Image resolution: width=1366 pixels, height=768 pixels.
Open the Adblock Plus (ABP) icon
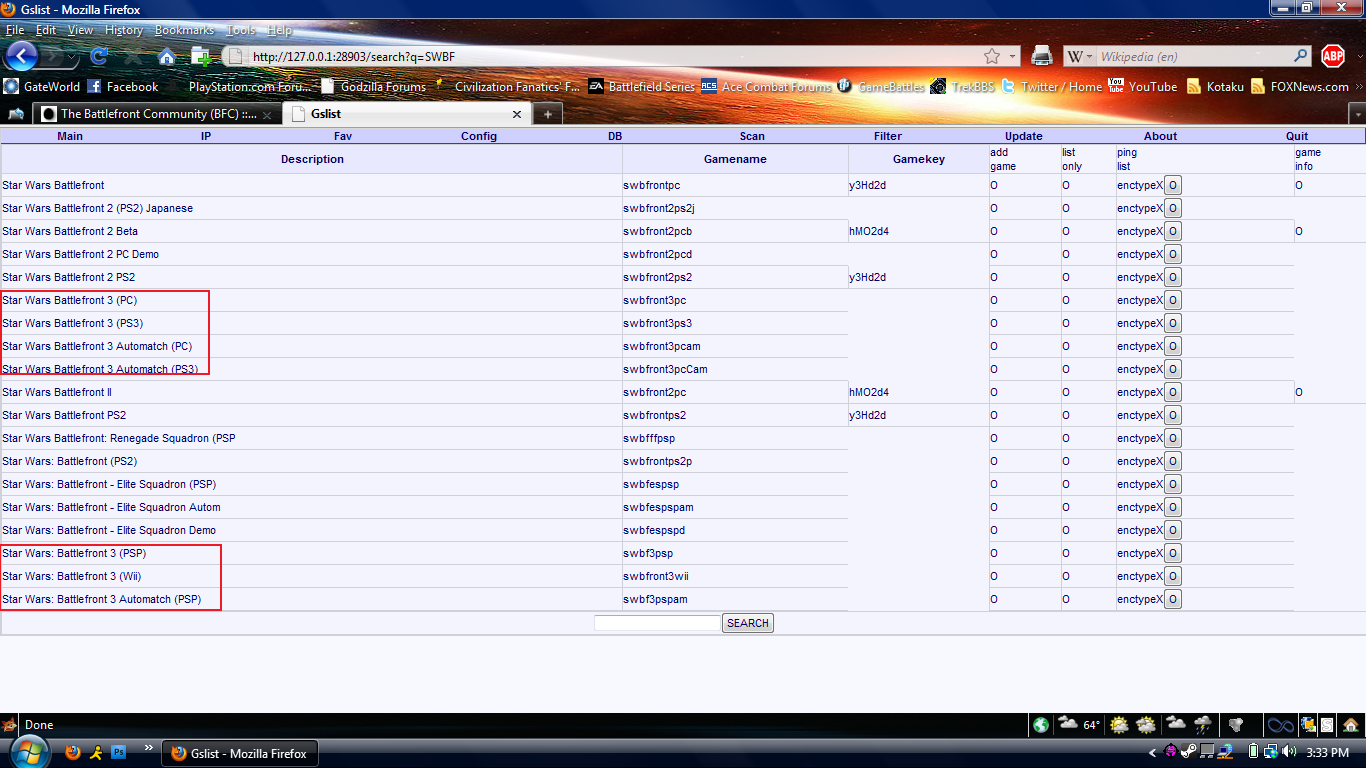tap(1333, 56)
